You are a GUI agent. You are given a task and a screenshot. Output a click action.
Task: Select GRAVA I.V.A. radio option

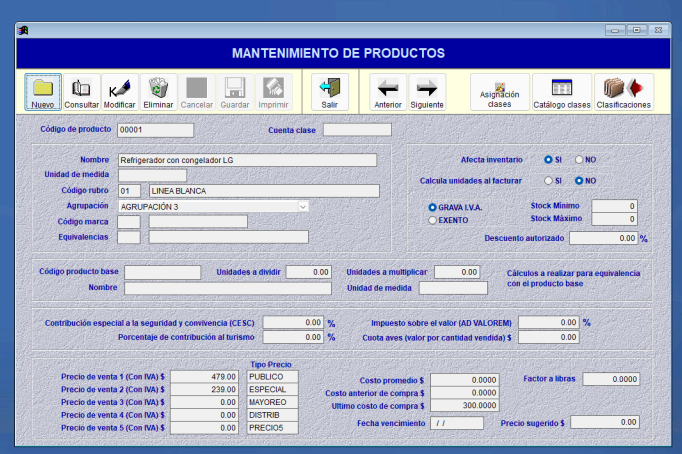tap(432, 207)
